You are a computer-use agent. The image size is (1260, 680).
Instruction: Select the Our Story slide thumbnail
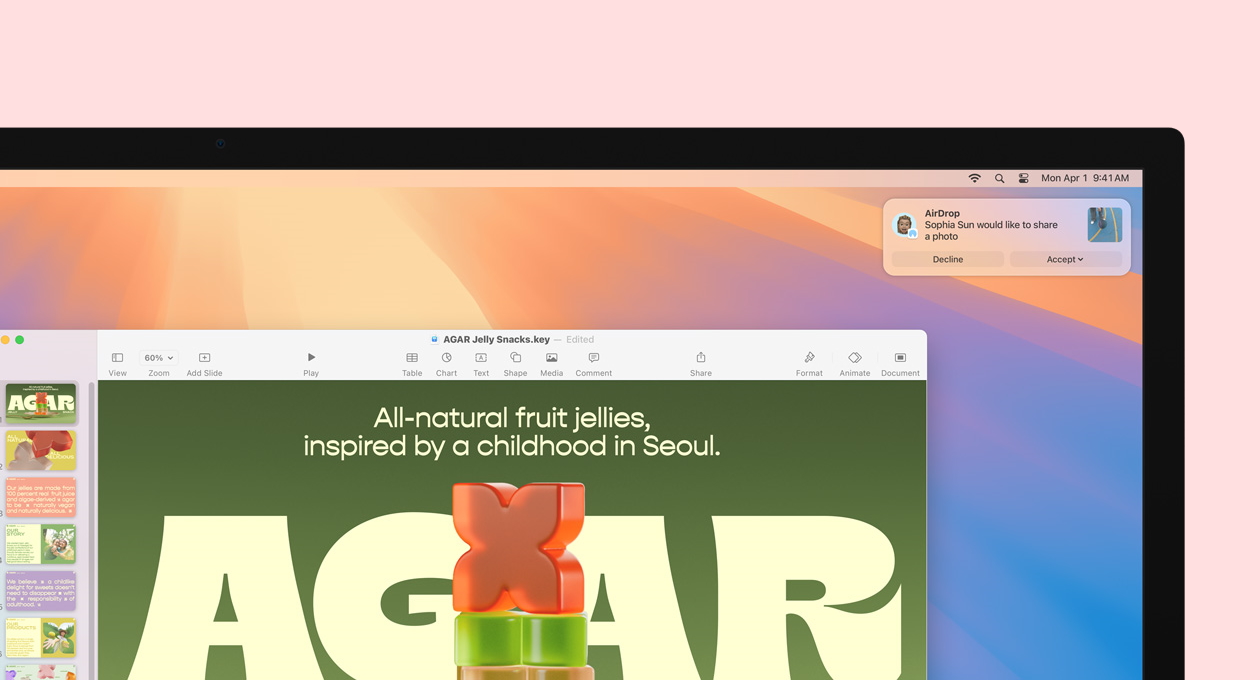[x=41, y=544]
